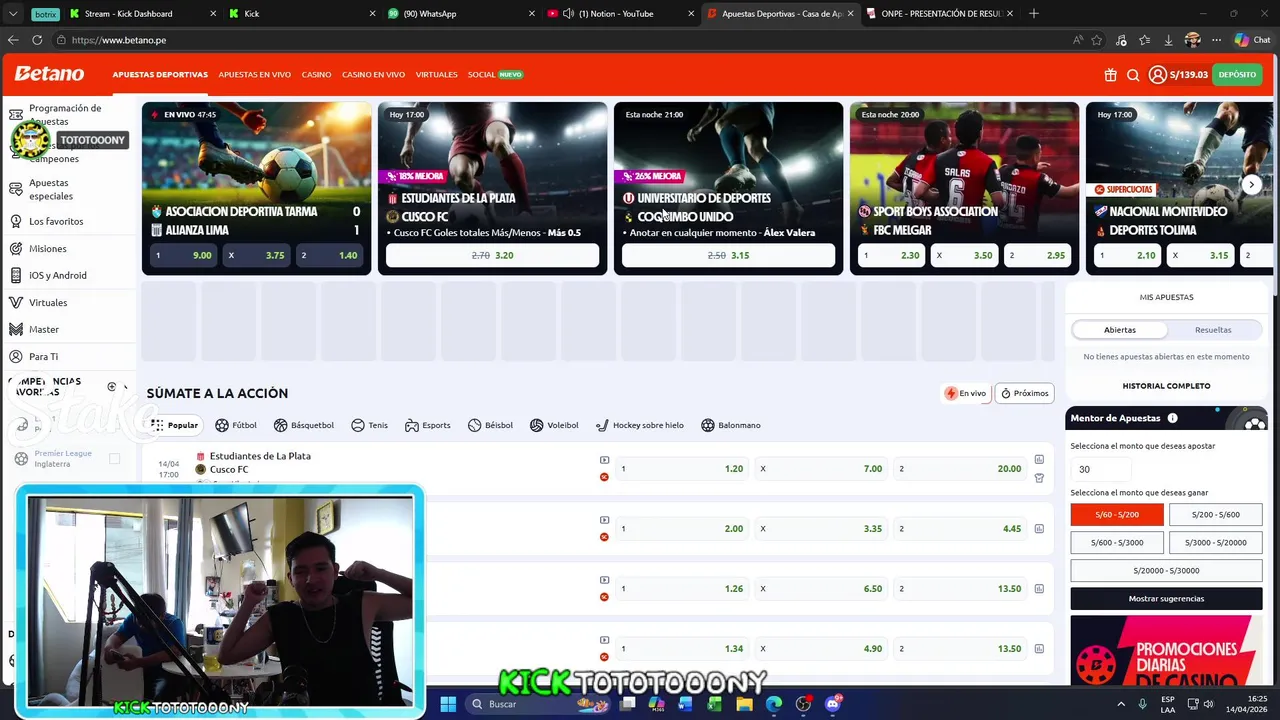Select boosted odds 3.20 for Cusco FC goals

tap(492, 255)
